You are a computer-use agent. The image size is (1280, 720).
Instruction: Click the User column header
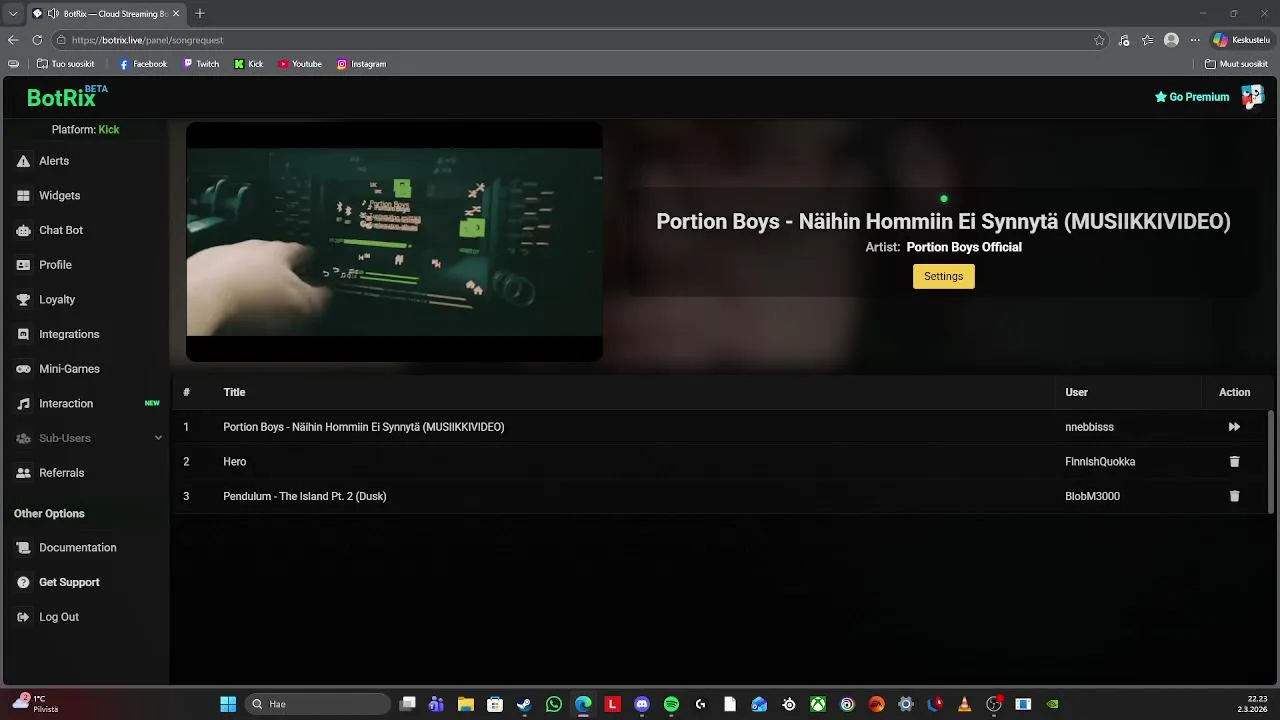tap(1076, 392)
